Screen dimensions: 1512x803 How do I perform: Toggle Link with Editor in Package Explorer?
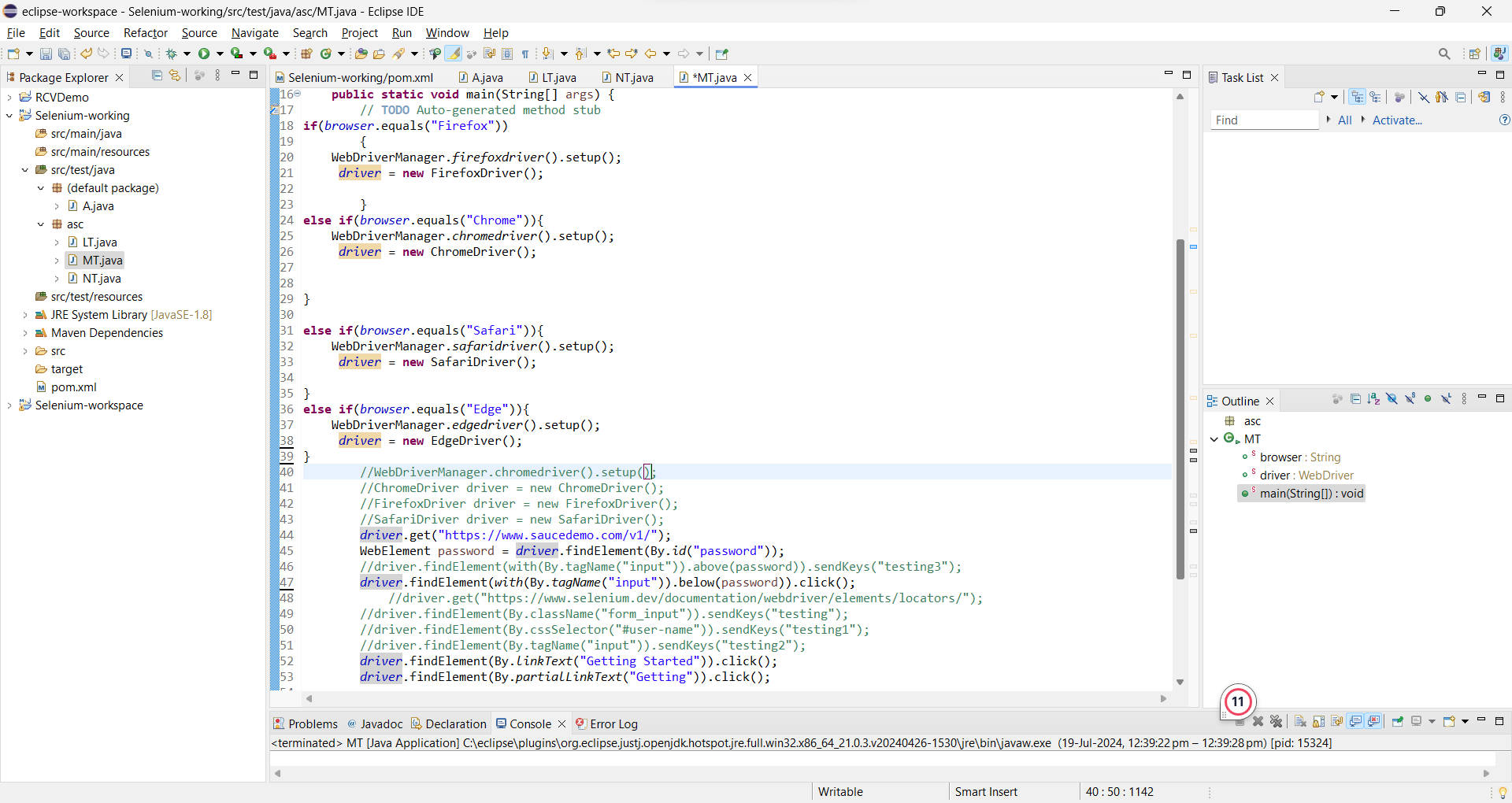point(175,76)
